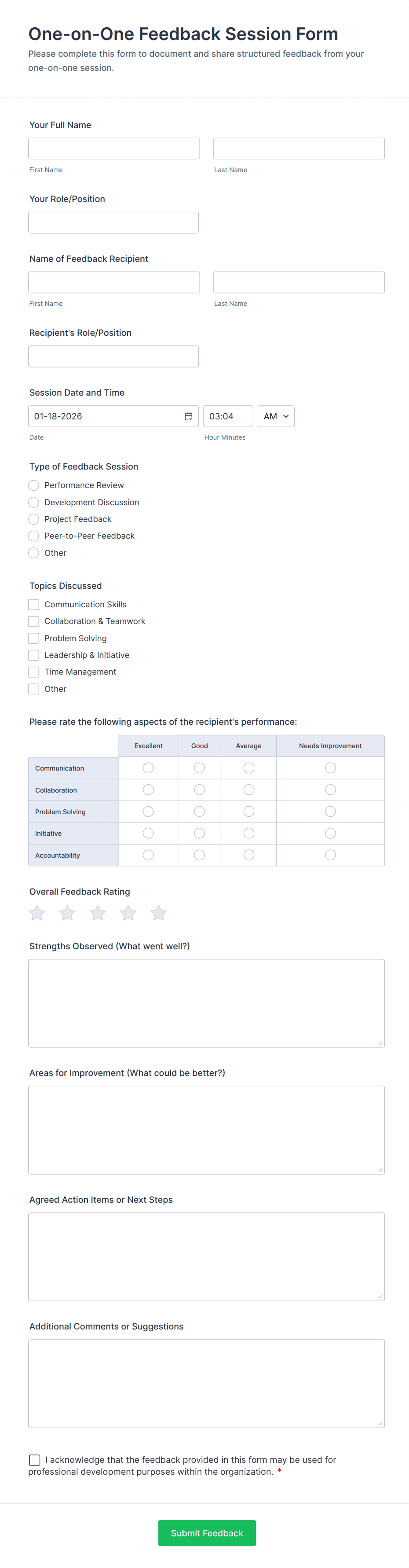Click the Hour Minutes time field
Image resolution: width=409 pixels, height=1568 pixels.
[x=228, y=416]
